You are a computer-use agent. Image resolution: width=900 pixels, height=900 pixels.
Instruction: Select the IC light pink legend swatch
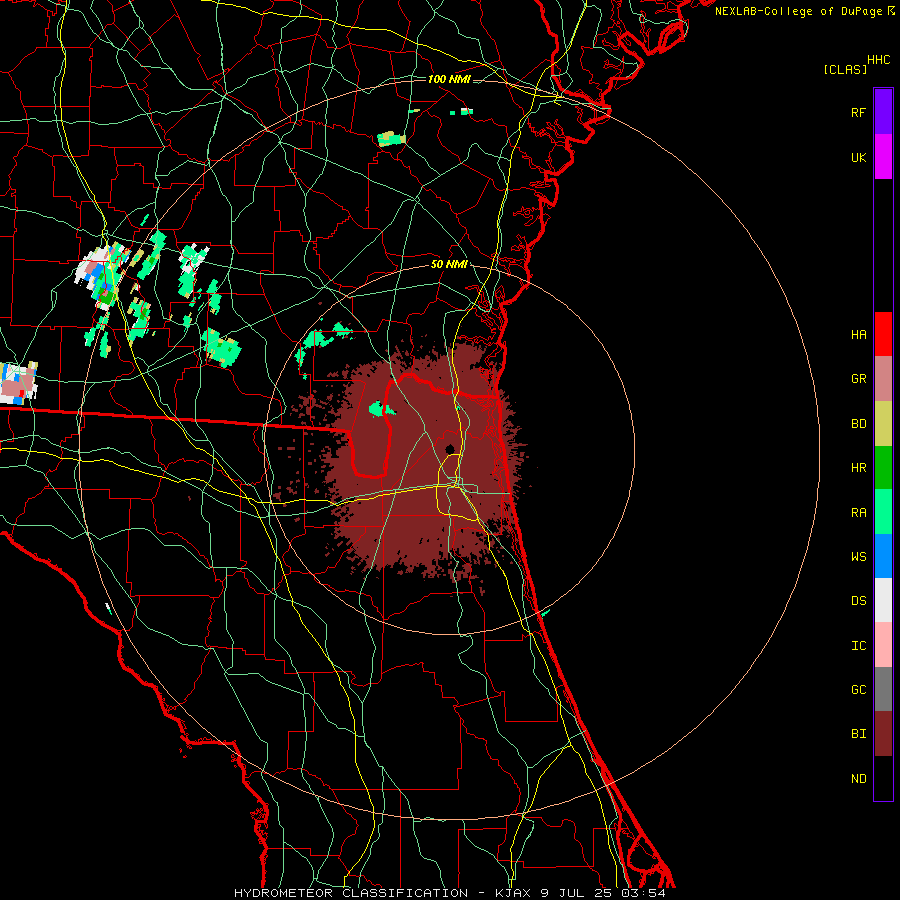point(883,645)
